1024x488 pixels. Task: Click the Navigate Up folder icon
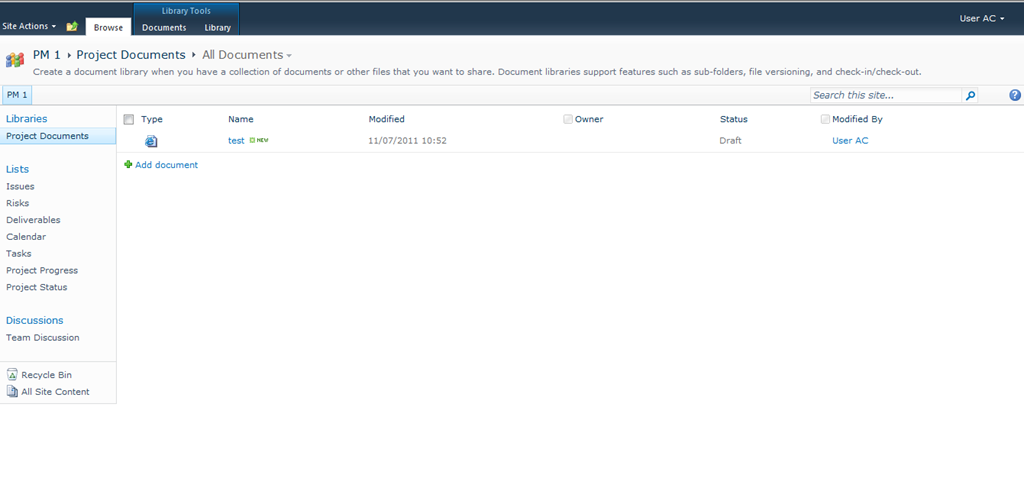tap(72, 26)
